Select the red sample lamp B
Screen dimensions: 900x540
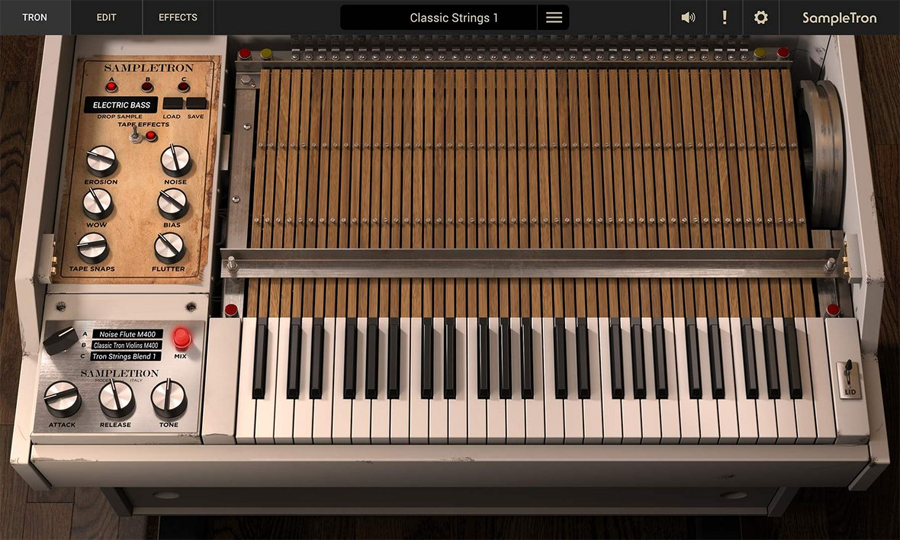click(x=148, y=87)
